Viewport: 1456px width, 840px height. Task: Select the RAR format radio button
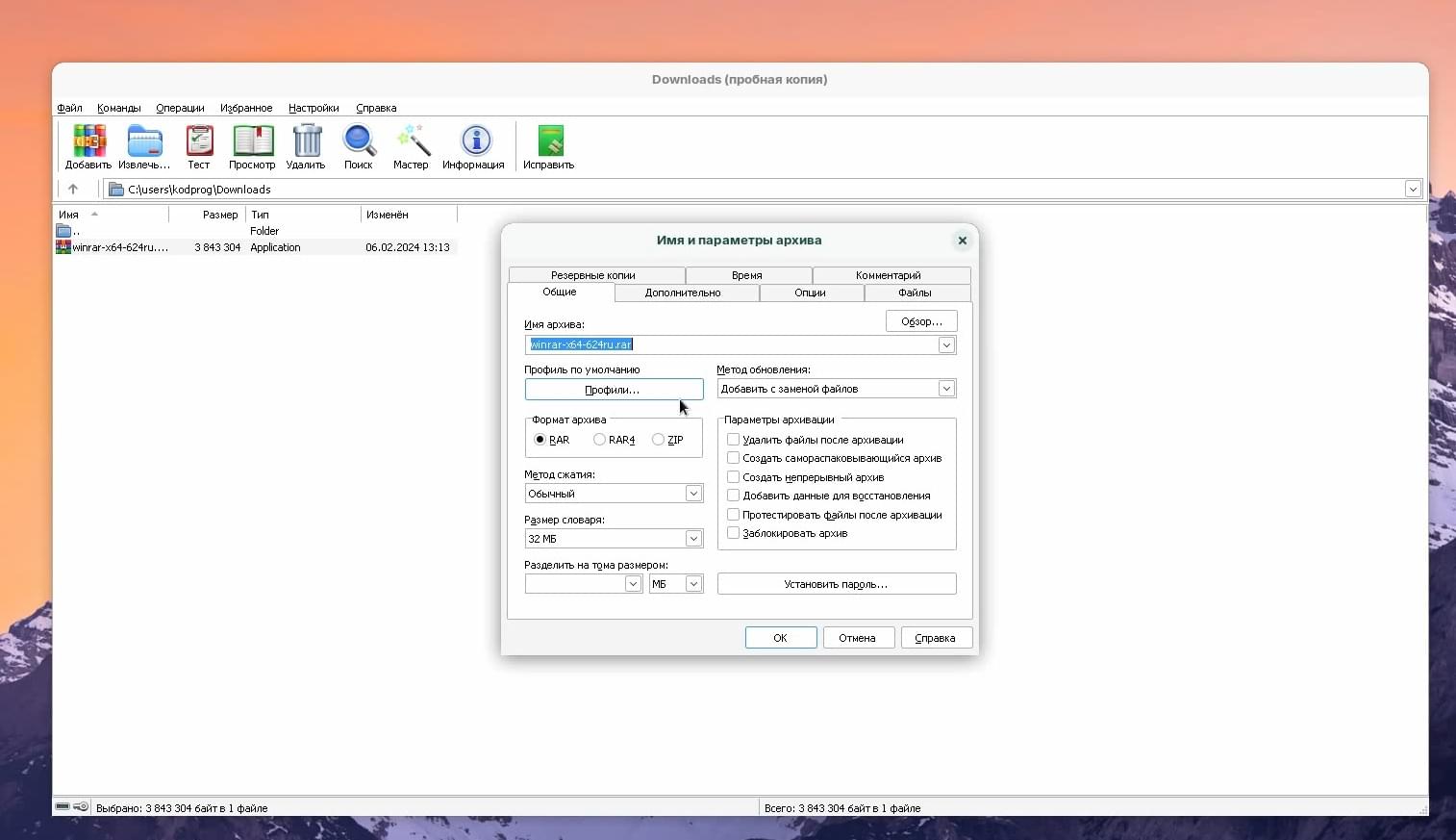[540, 440]
